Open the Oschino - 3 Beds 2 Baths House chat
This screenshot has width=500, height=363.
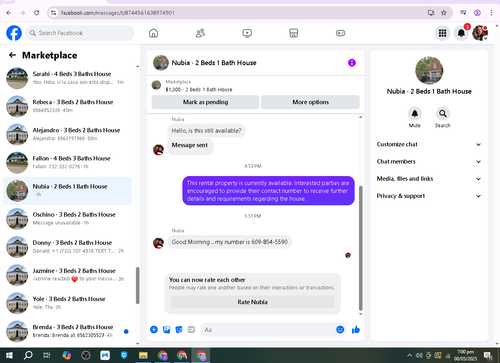point(68,219)
